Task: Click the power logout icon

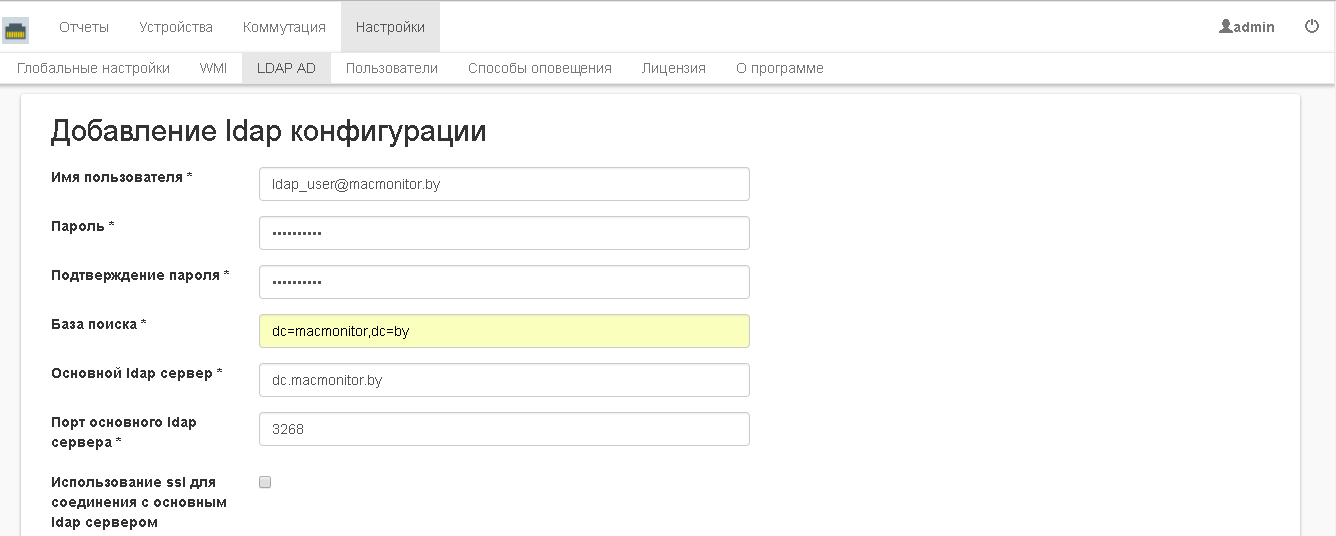Action: tap(1312, 27)
